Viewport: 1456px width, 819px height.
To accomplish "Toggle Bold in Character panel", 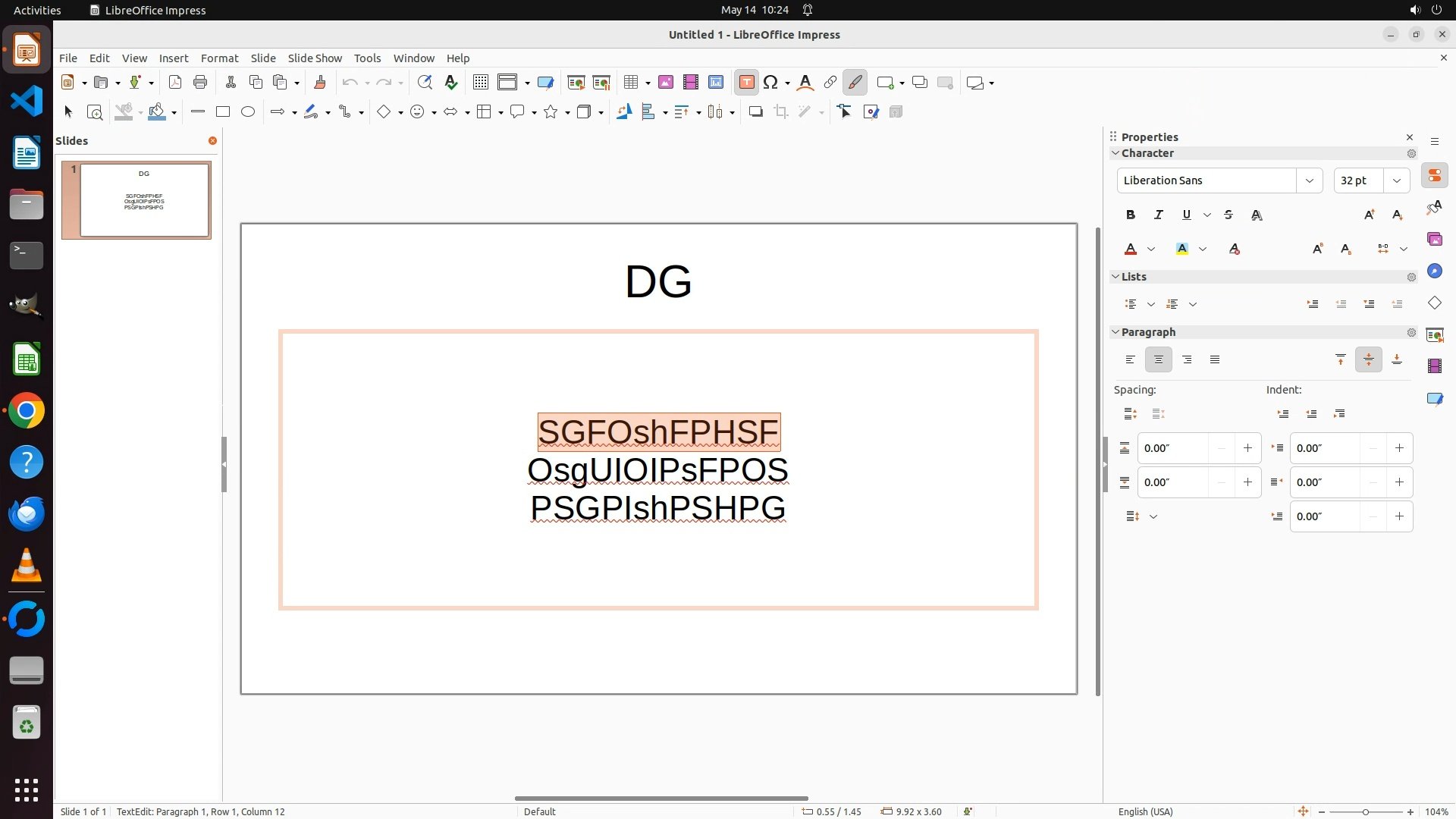I will (1131, 215).
